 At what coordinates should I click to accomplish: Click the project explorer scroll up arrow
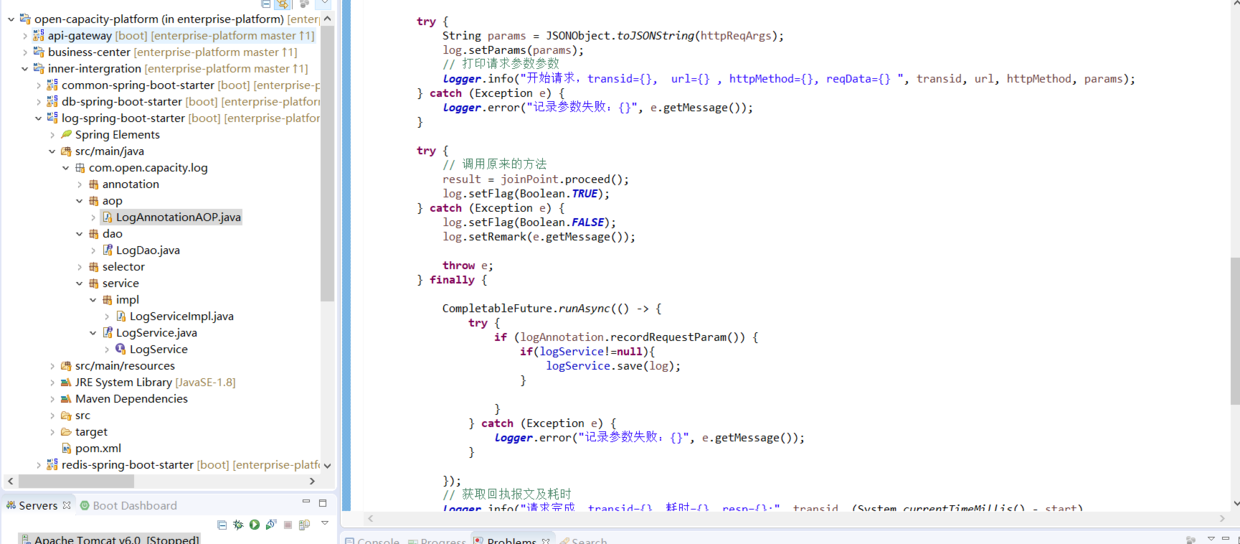[327, 19]
